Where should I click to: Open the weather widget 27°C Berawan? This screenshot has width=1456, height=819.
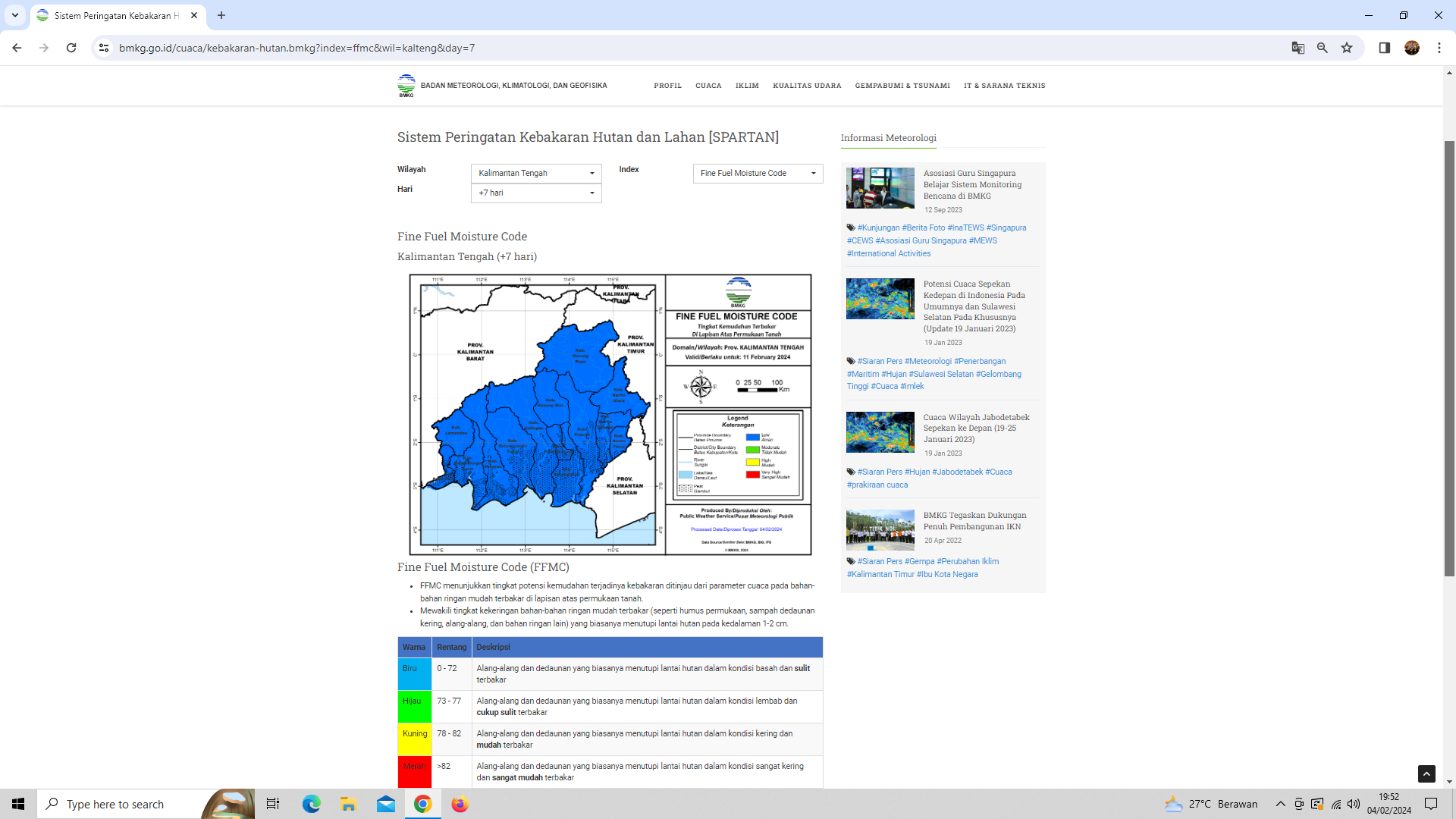pos(1211,804)
